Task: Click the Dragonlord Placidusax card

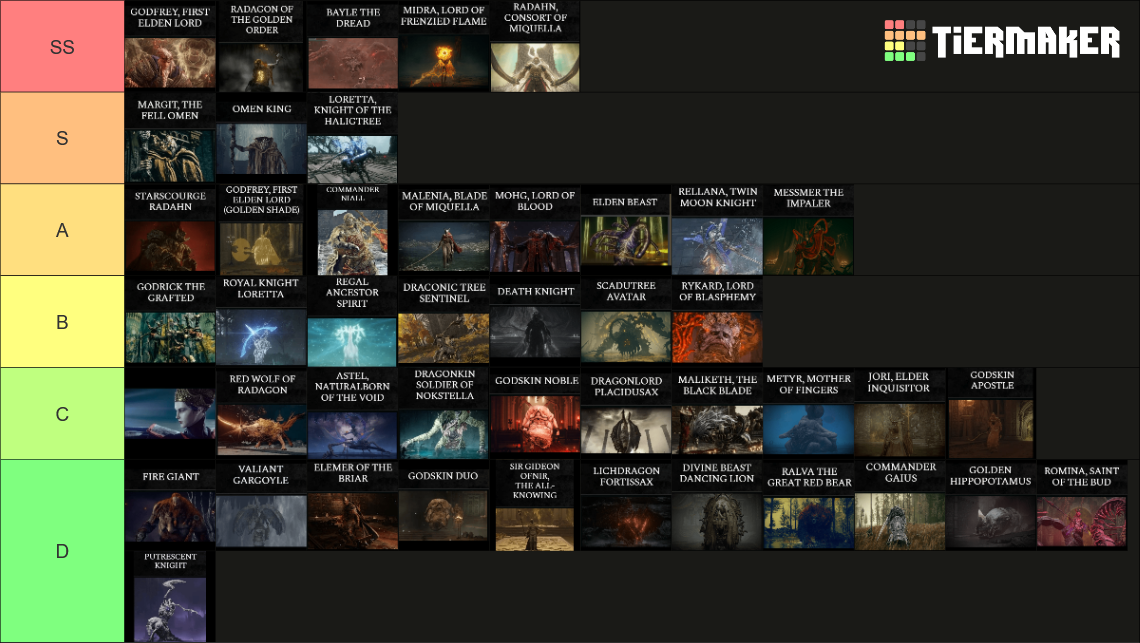Action: tap(626, 413)
